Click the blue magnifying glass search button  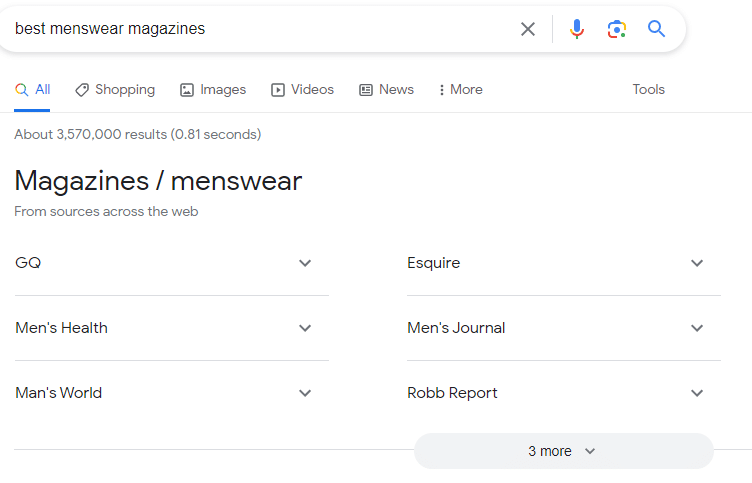pos(656,29)
